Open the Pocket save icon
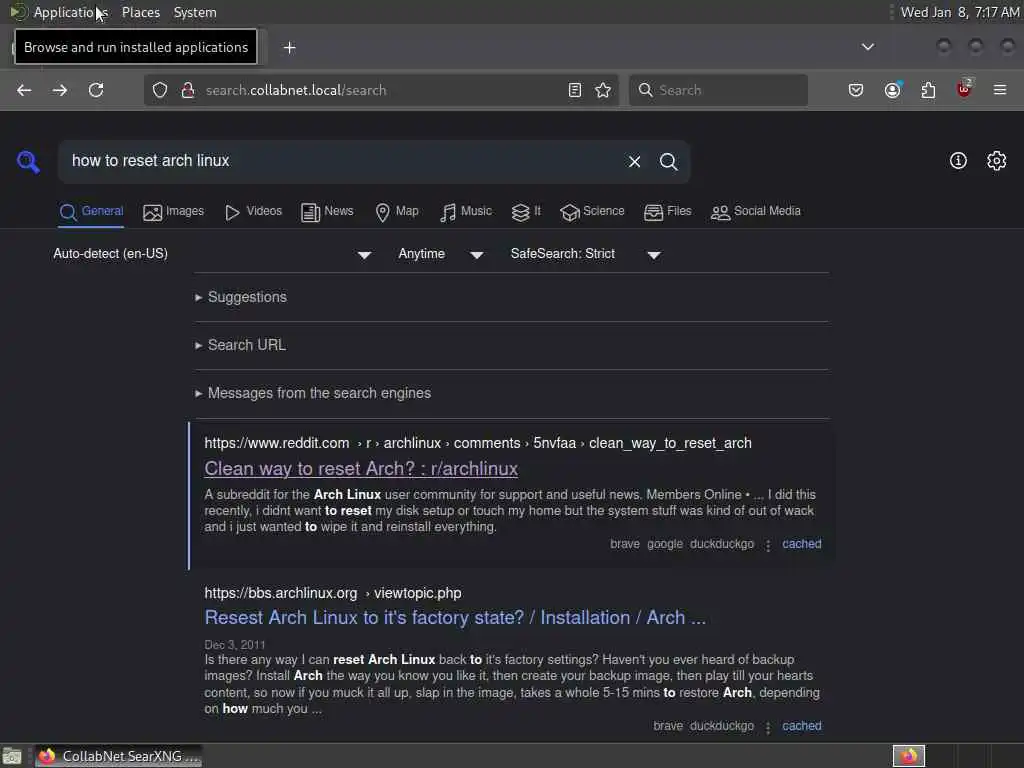Image resolution: width=1024 pixels, height=768 pixels. pyautogui.click(x=856, y=90)
